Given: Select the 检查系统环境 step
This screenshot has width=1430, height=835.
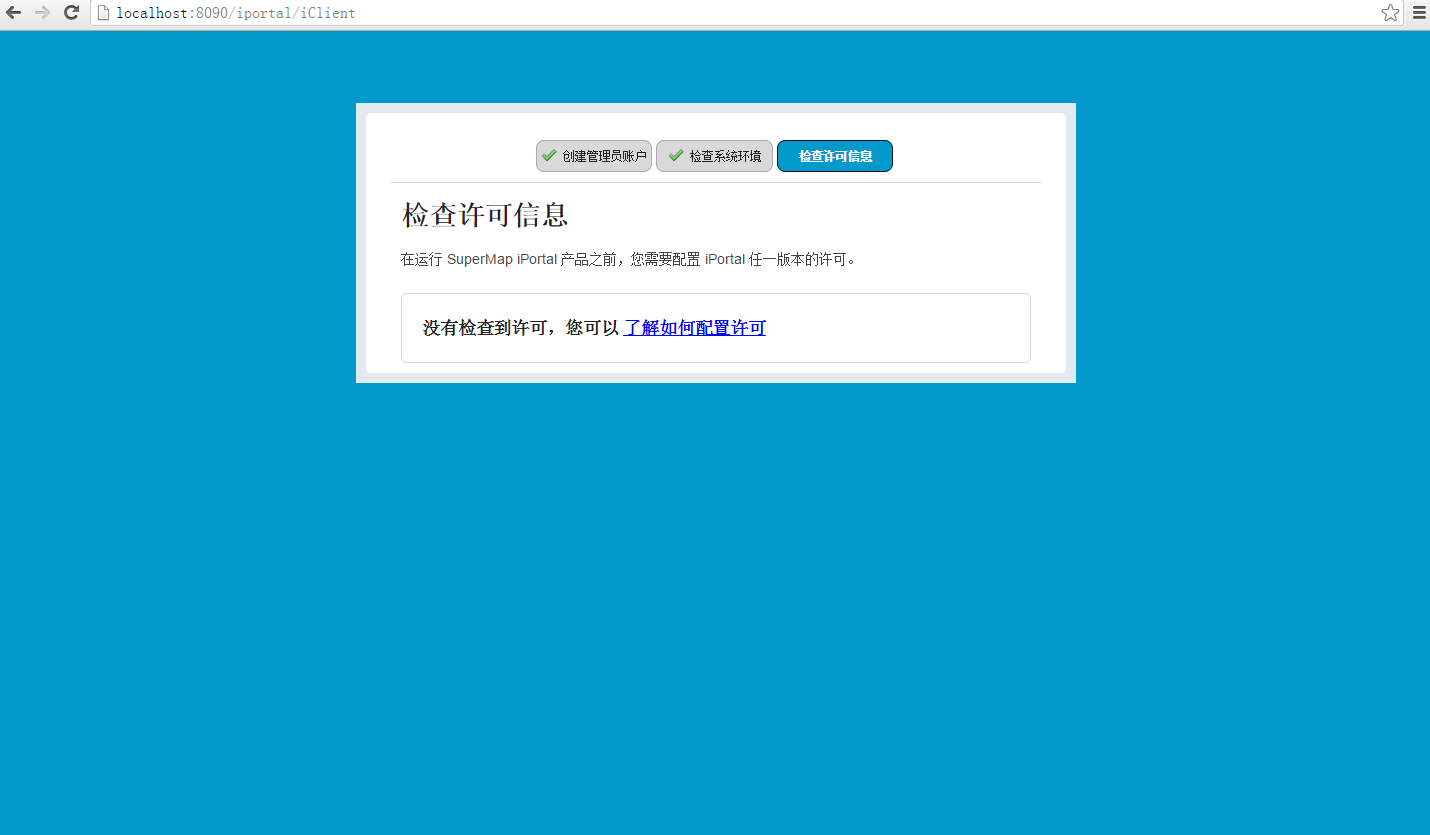Looking at the screenshot, I should pyautogui.click(x=714, y=156).
